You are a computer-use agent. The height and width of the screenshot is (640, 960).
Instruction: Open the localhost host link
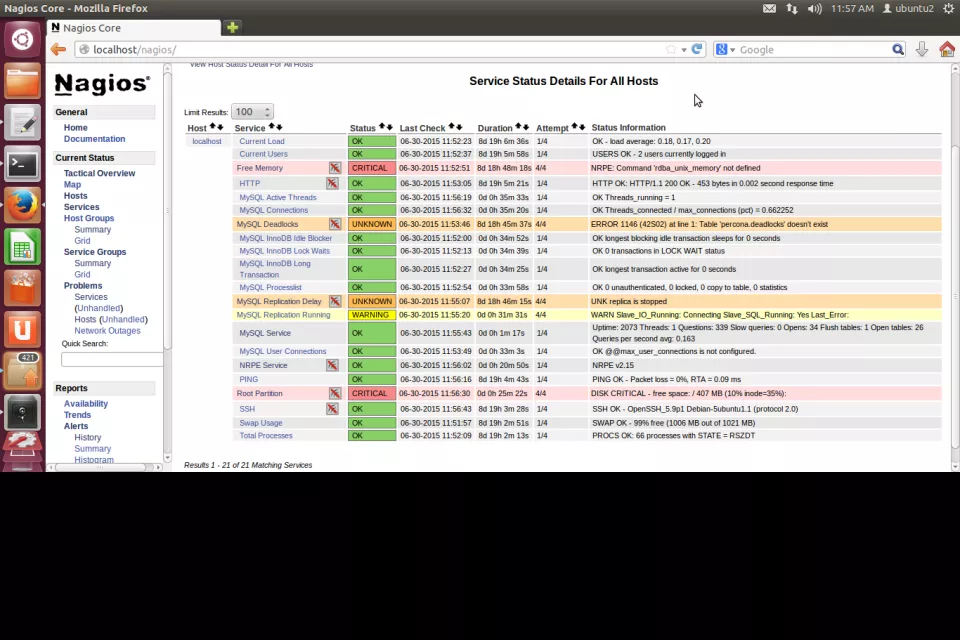click(207, 141)
